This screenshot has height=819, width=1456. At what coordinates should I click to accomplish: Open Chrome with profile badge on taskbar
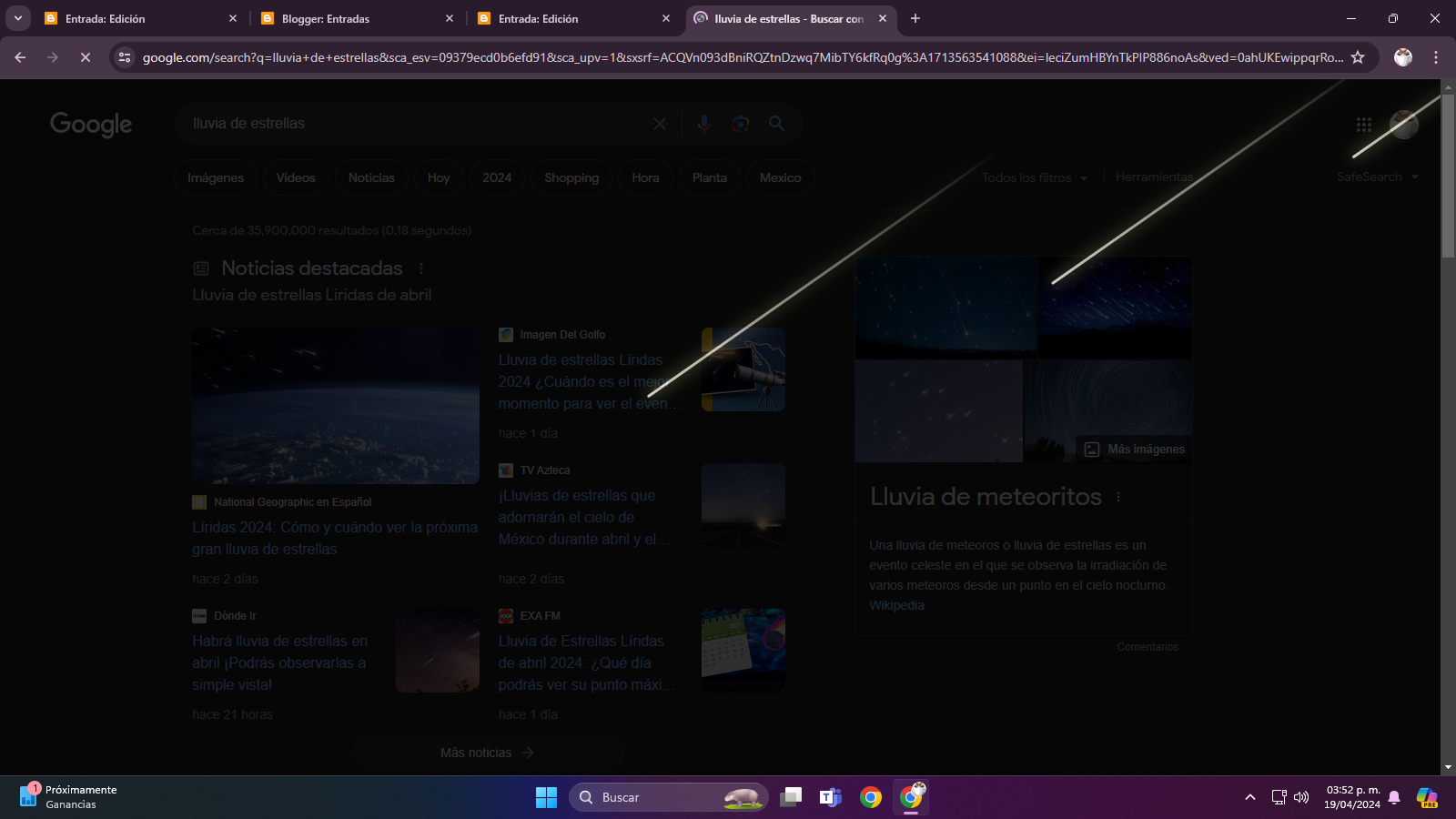point(911,798)
